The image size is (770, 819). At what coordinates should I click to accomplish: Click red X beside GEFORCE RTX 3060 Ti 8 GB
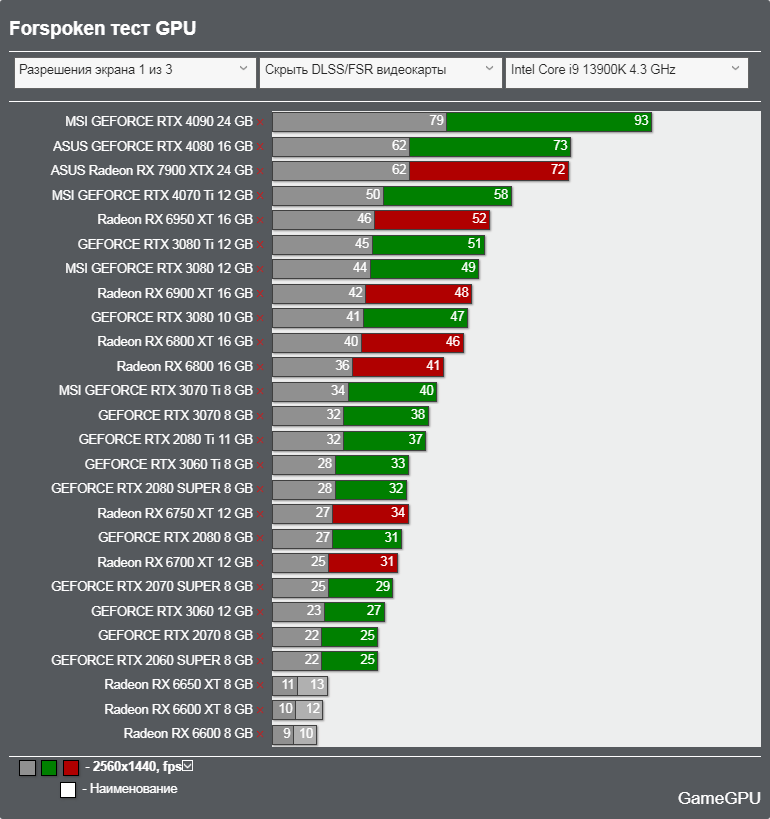point(260,465)
